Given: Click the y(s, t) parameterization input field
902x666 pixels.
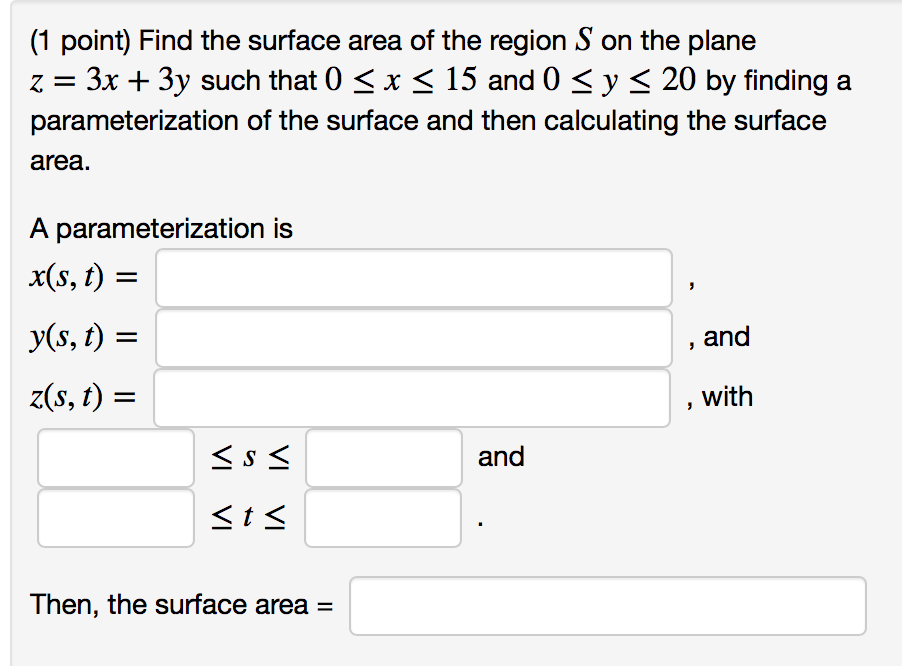Looking at the screenshot, I should (x=413, y=337).
